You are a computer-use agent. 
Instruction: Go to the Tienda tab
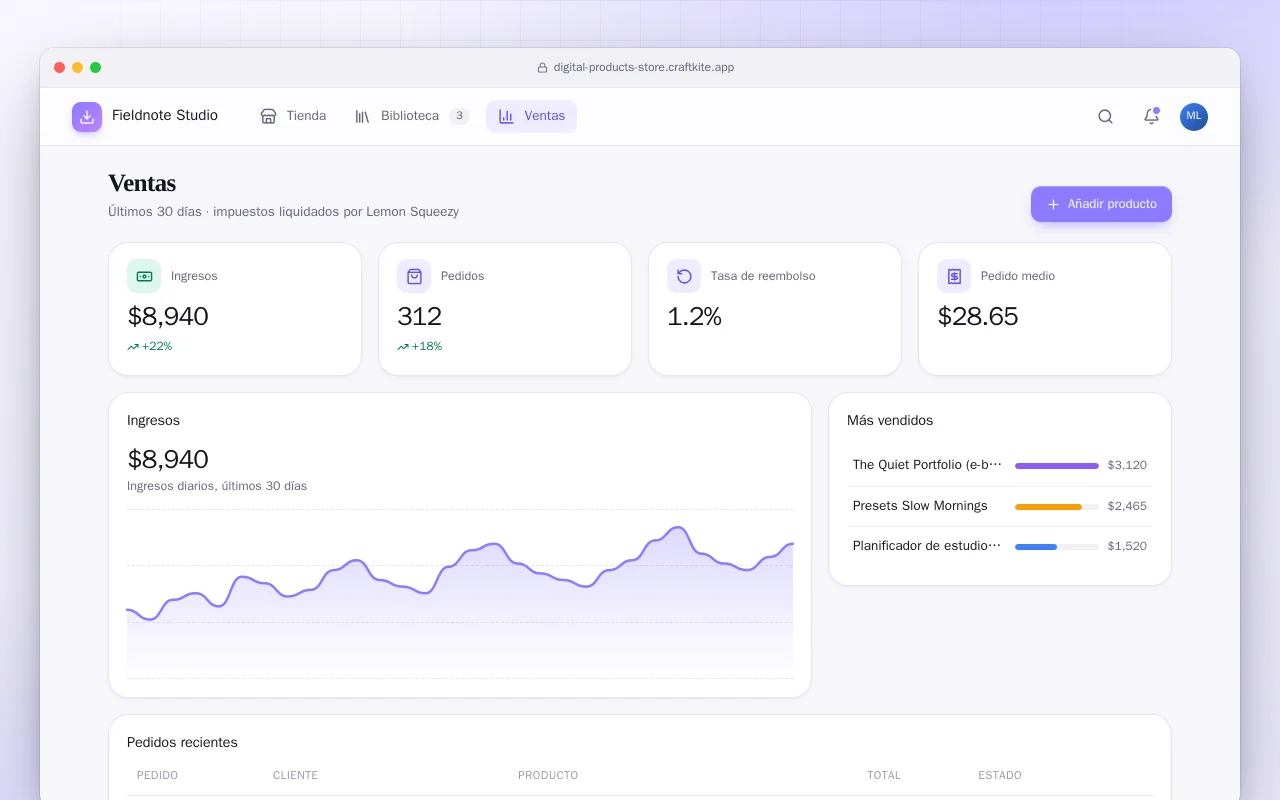coord(293,116)
